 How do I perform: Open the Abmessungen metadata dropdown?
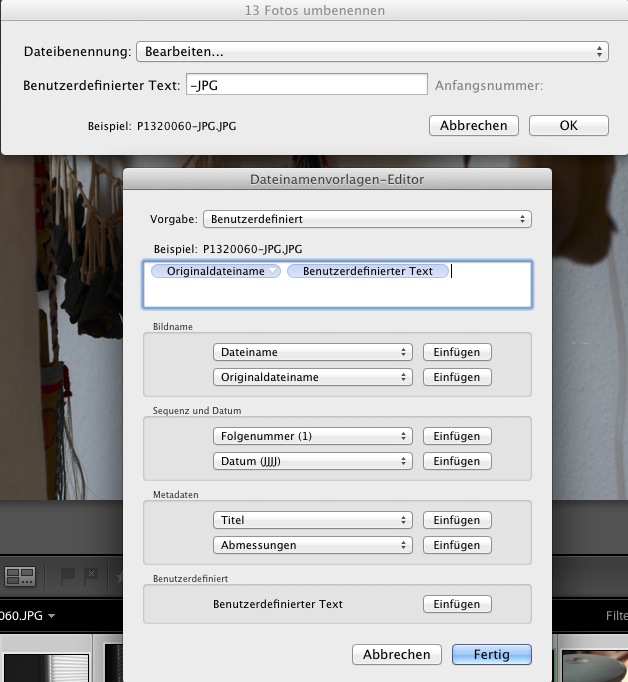pyautogui.click(x=313, y=545)
